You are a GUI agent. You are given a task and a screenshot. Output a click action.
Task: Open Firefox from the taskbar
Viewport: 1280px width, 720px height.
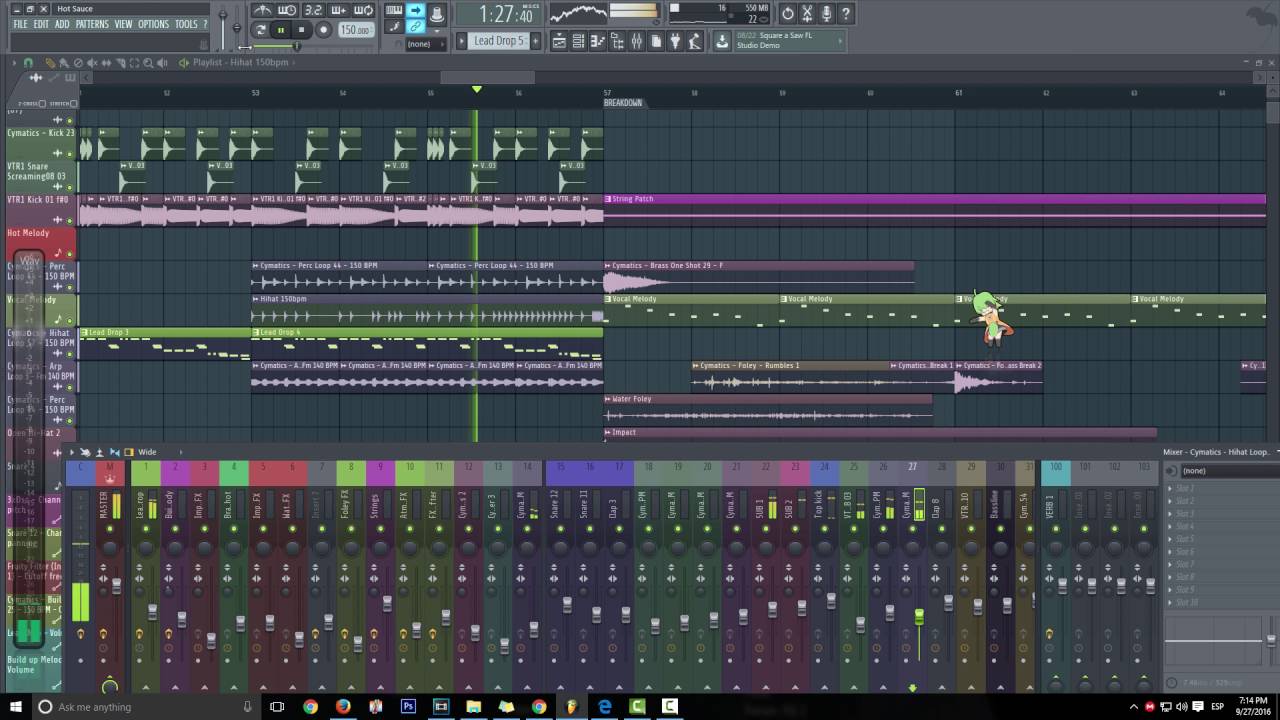[x=343, y=706]
